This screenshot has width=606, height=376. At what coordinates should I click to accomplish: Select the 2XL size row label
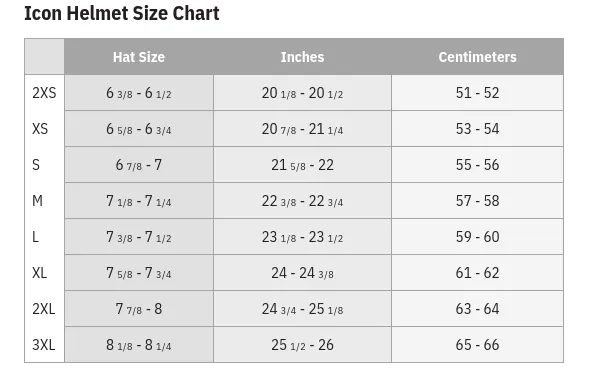tap(44, 309)
